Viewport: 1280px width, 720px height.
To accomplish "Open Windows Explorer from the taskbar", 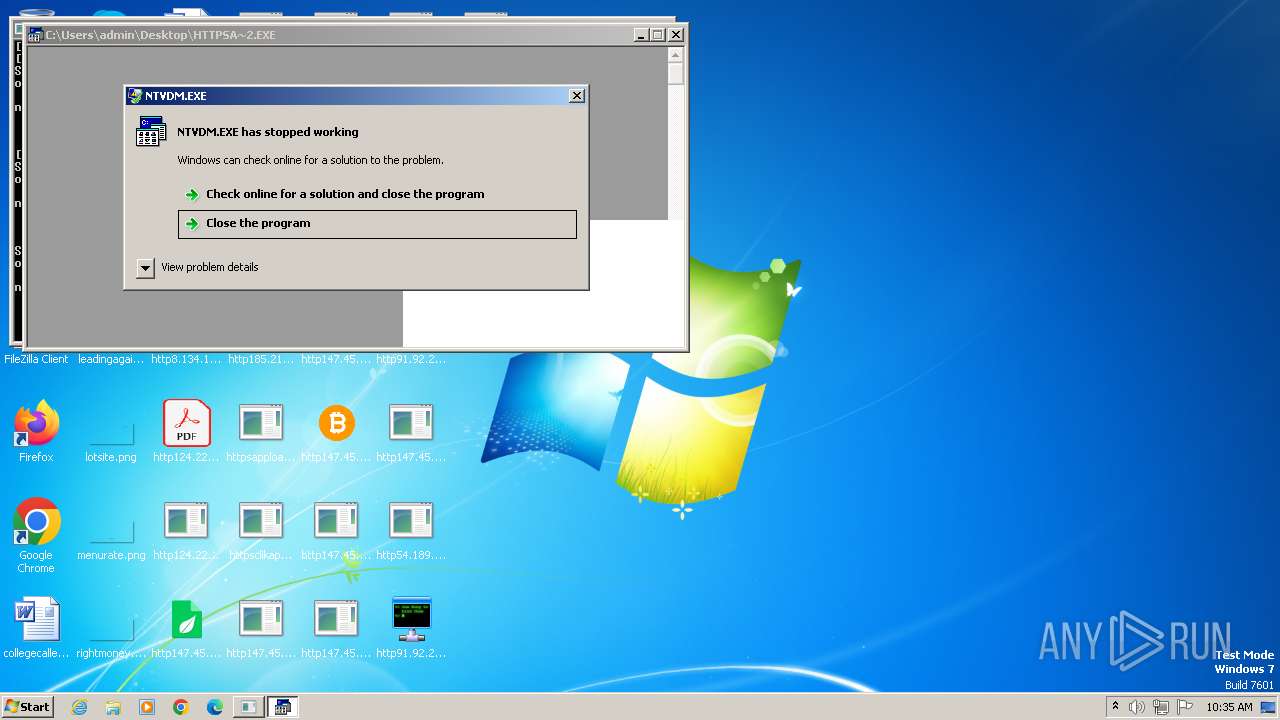I will click(x=113, y=707).
